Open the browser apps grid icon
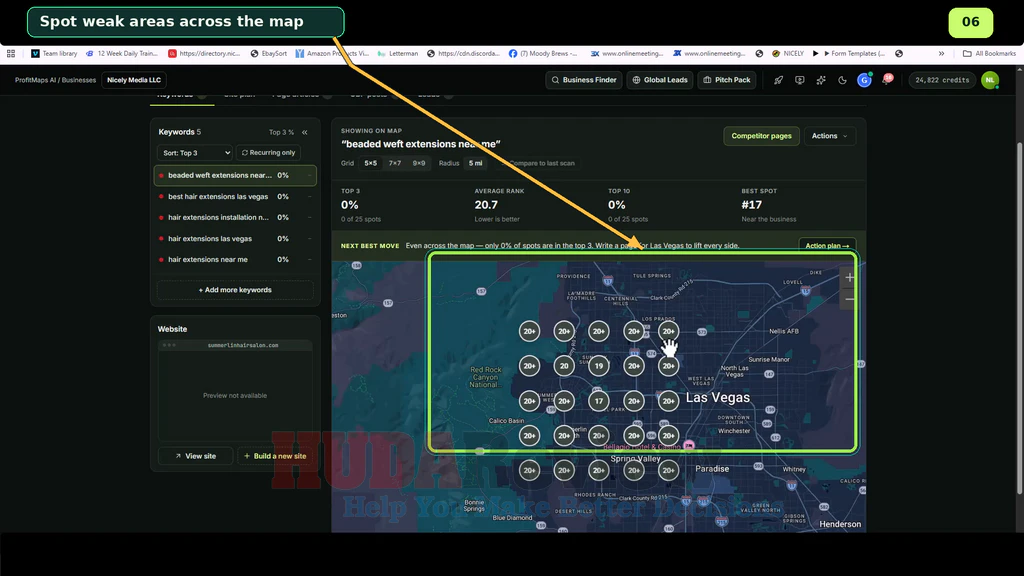 10,54
